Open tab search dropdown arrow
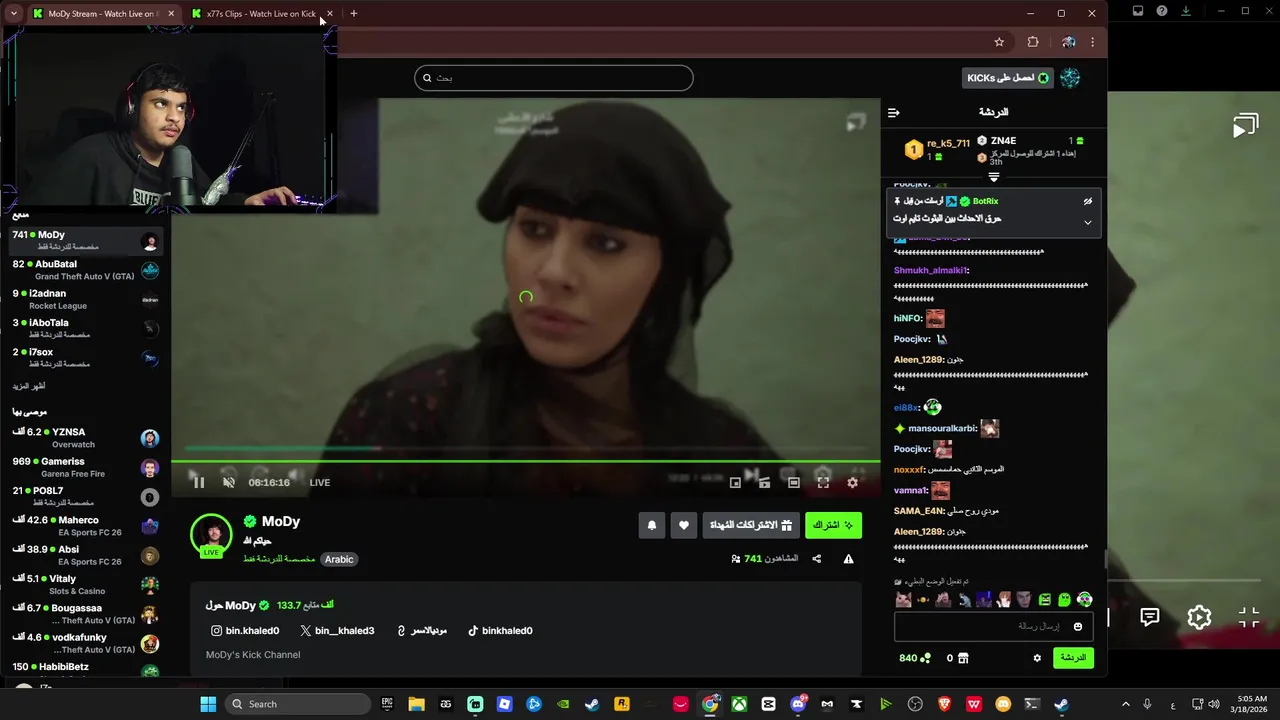1280x720 pixels. tap(13, 14)
